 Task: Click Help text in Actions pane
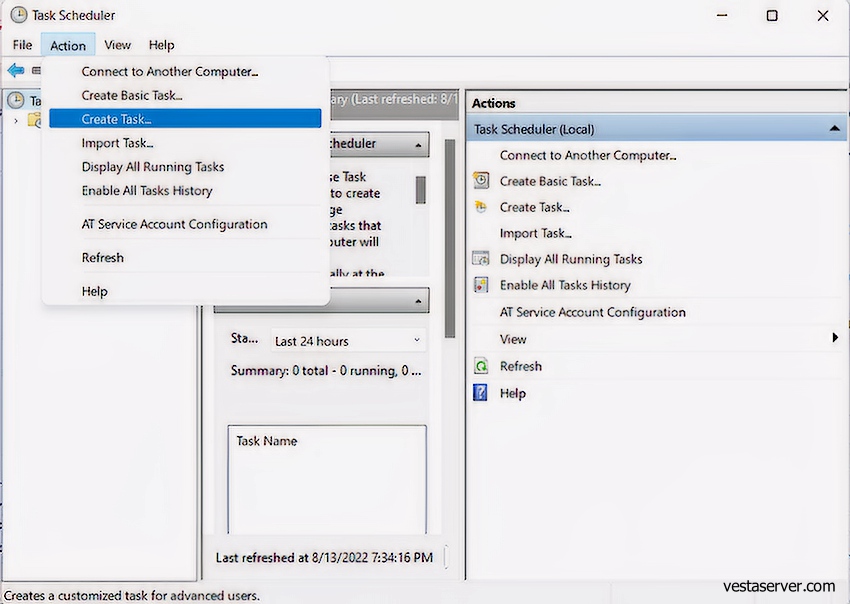[512, 393]
